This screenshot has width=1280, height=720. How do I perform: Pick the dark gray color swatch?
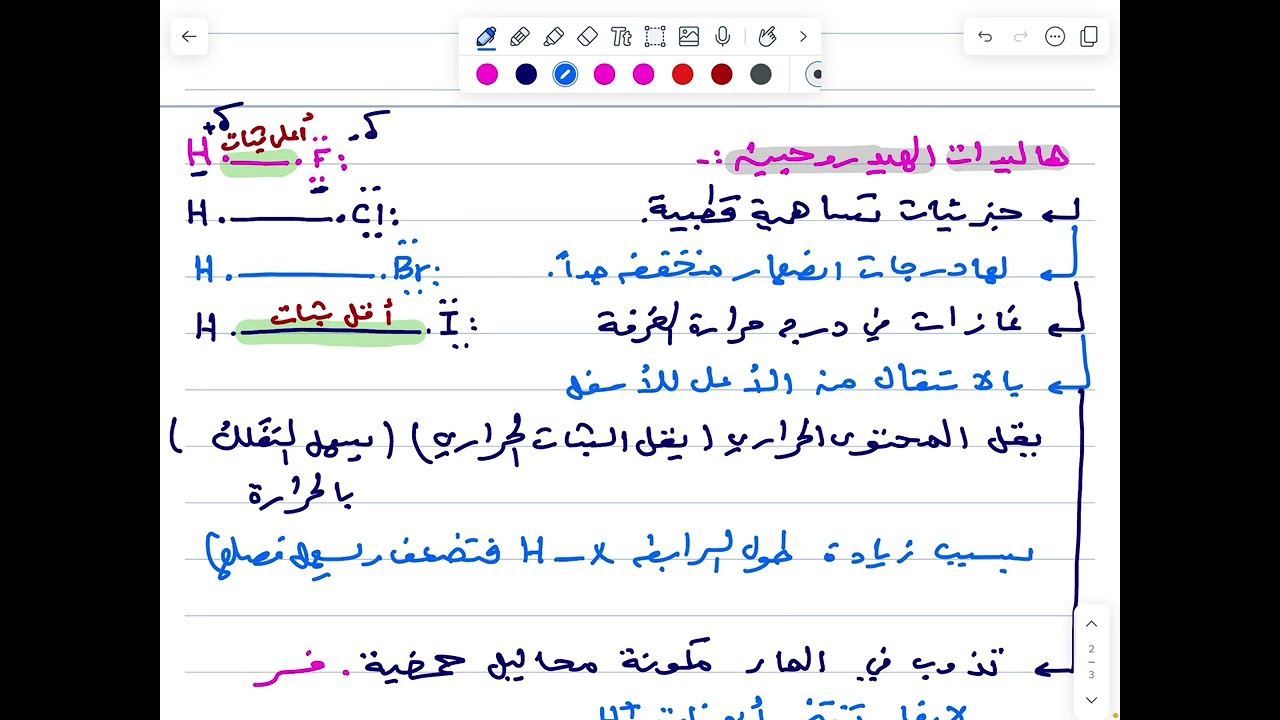(760, 74)
